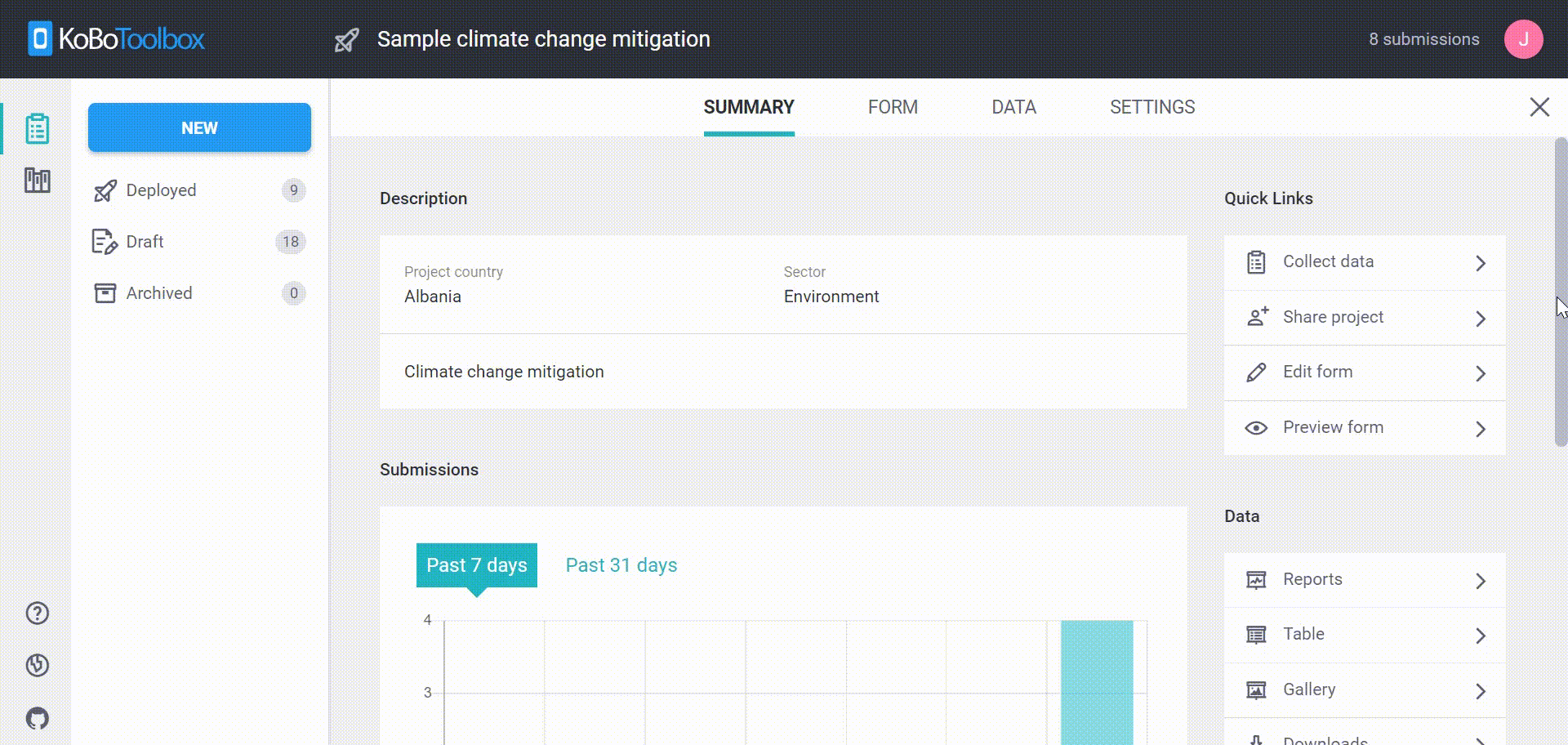Click the Deployed count badge 9
The image size is (1568, 745).
pos(294,190)
